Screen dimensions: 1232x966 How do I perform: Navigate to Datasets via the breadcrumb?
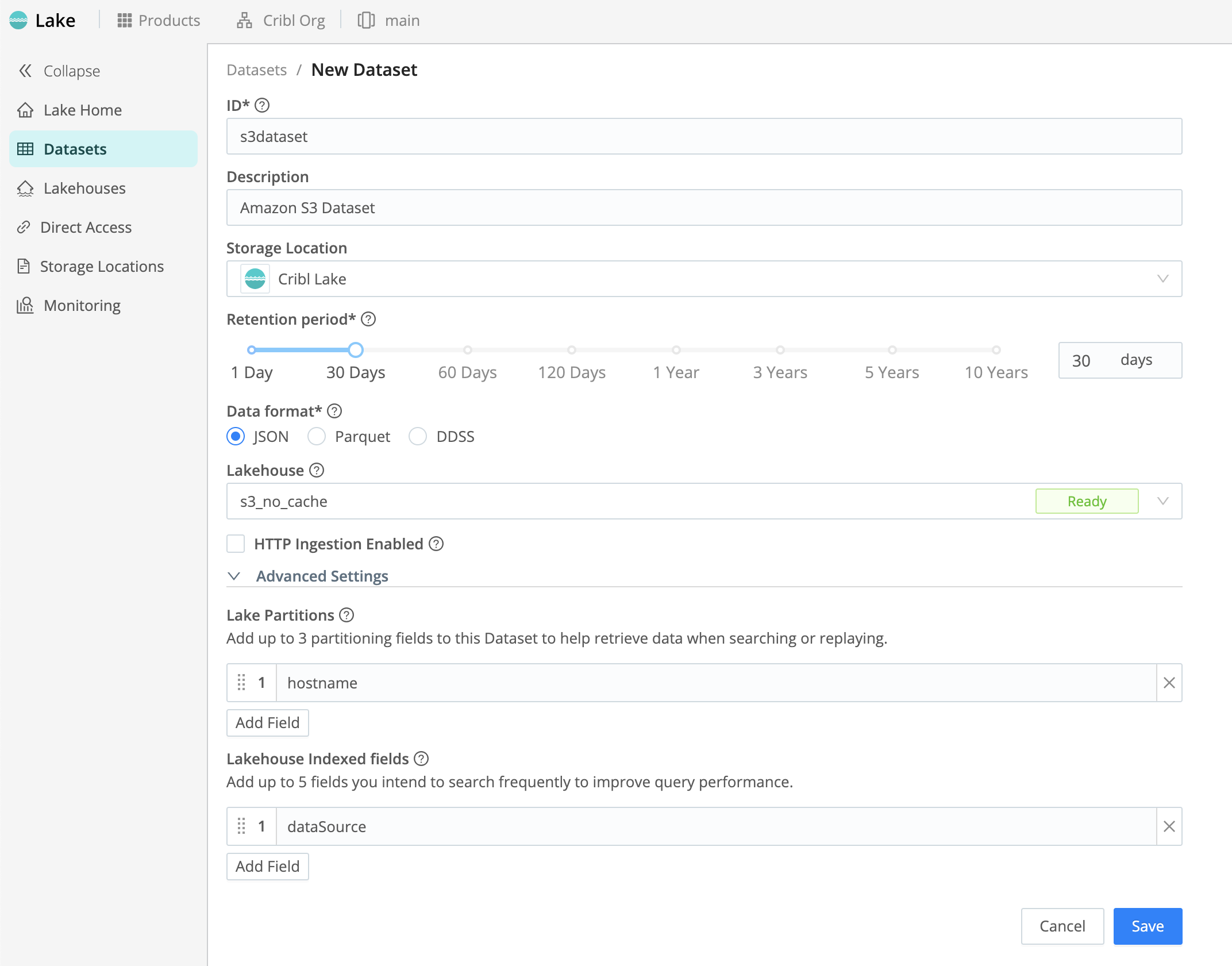pos(256,70)
